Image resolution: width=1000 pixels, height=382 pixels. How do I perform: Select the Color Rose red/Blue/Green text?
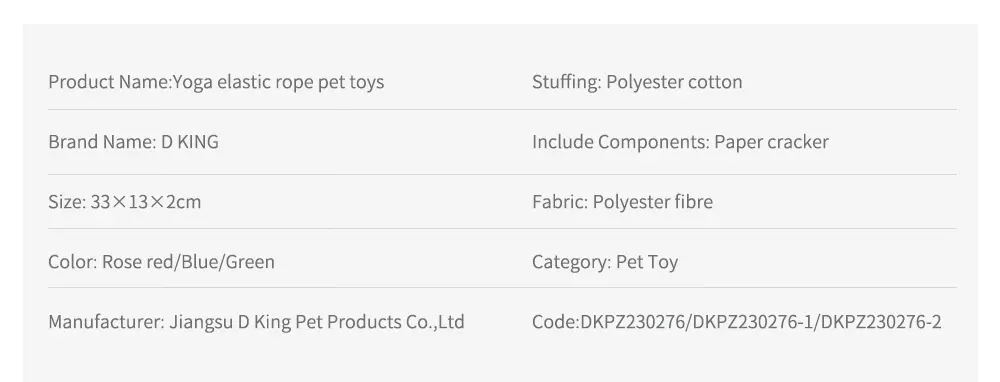pyautogui.click(x=161, y=262)
